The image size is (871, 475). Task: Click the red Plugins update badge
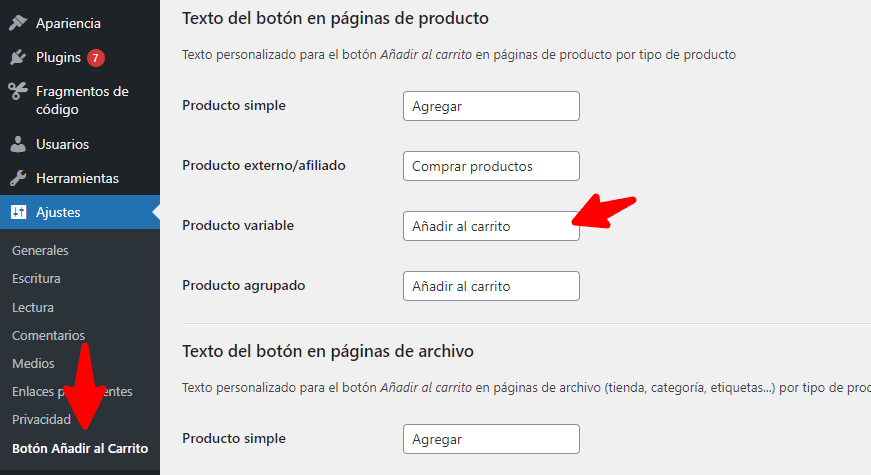click(x=96, y=58)
